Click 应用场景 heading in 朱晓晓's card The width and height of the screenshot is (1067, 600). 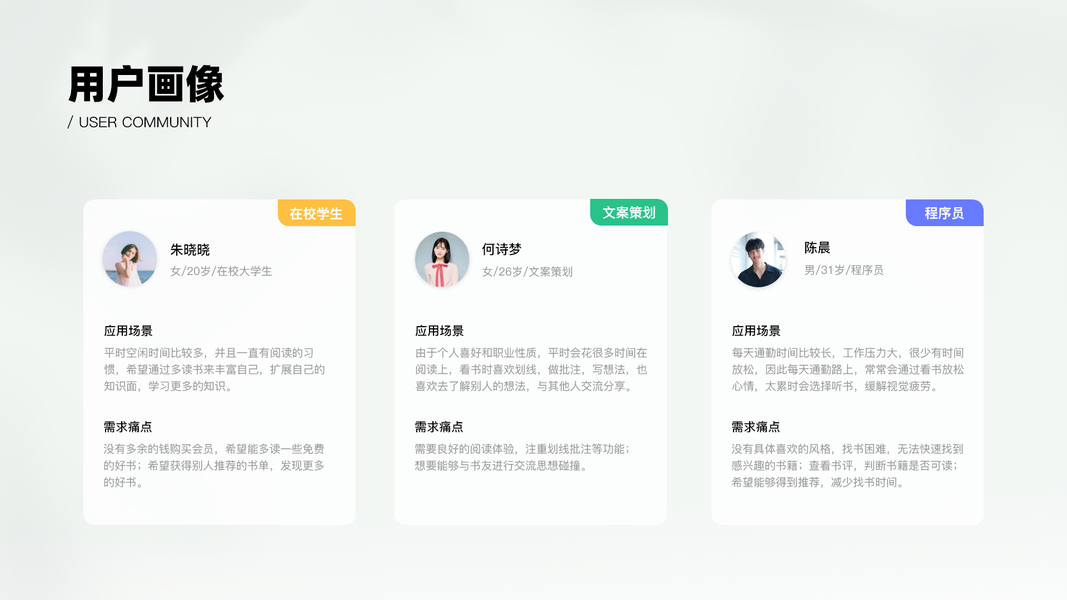pyautogui.click(x=128, y=331)
